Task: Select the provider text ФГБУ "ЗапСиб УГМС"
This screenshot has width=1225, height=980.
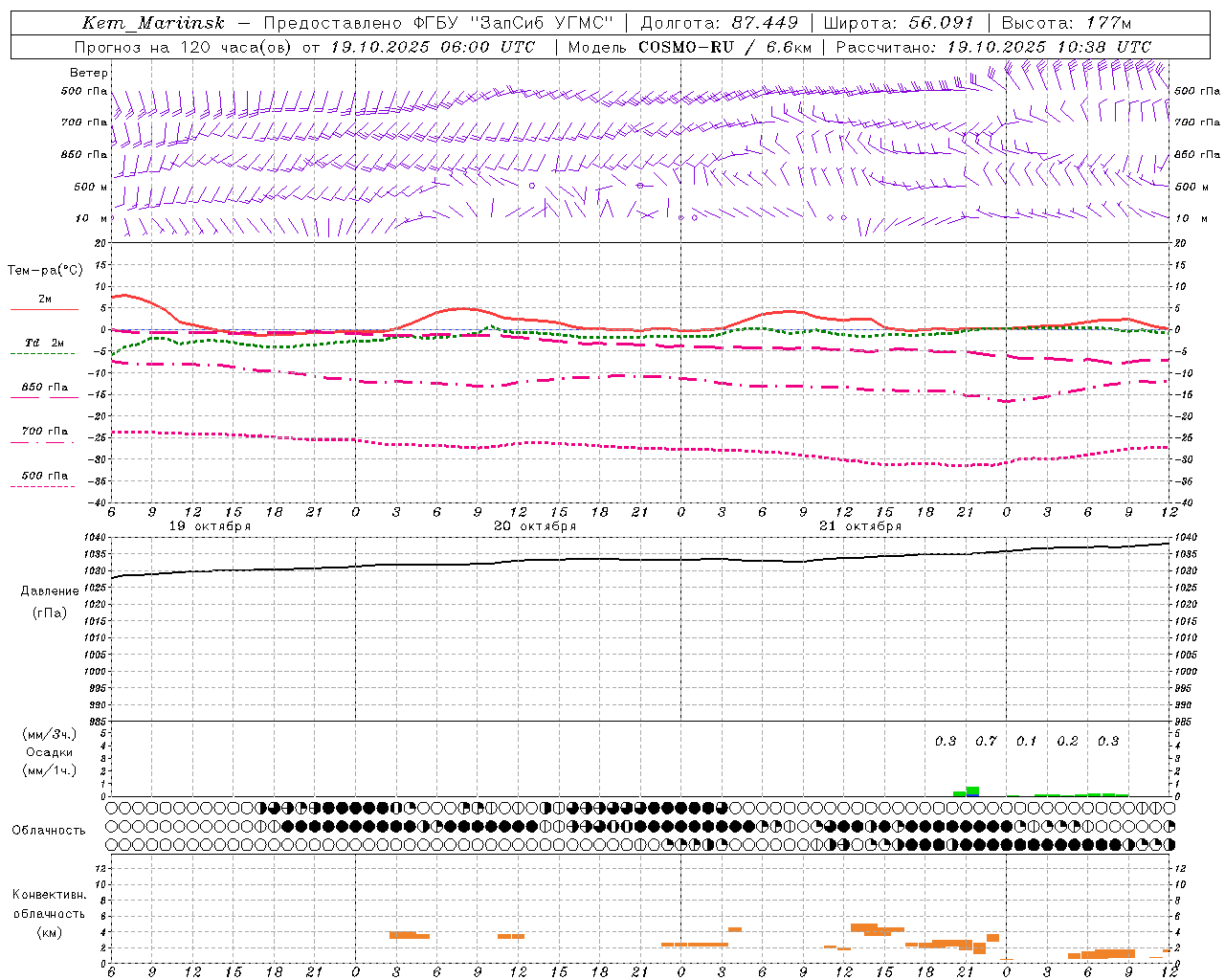Action: click(514, 23)
